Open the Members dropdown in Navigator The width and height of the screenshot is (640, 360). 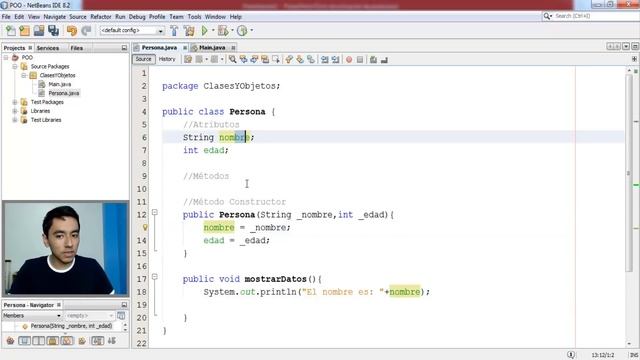pos(32,316)
